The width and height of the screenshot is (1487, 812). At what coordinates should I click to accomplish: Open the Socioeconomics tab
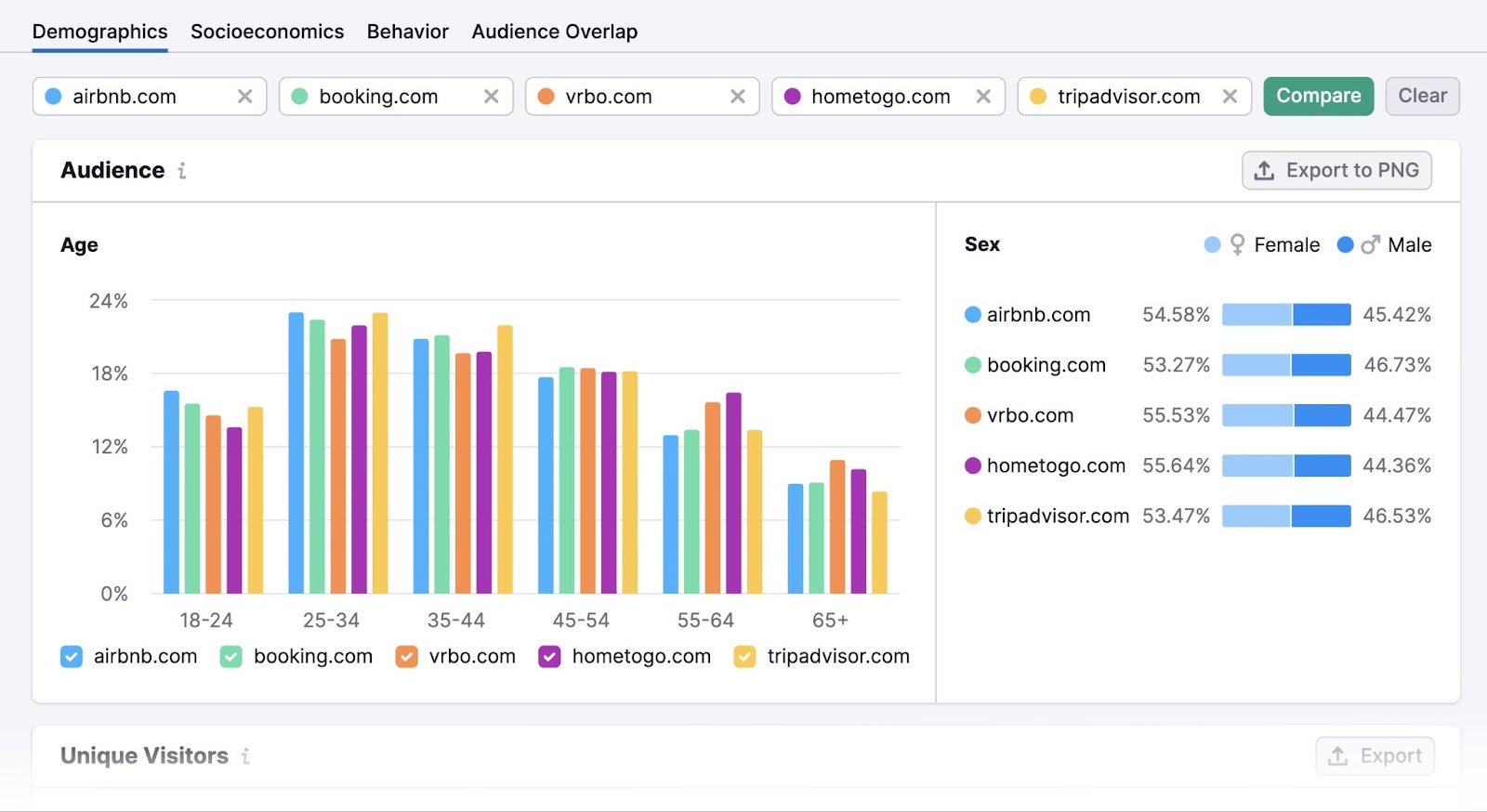pos(267,32)
